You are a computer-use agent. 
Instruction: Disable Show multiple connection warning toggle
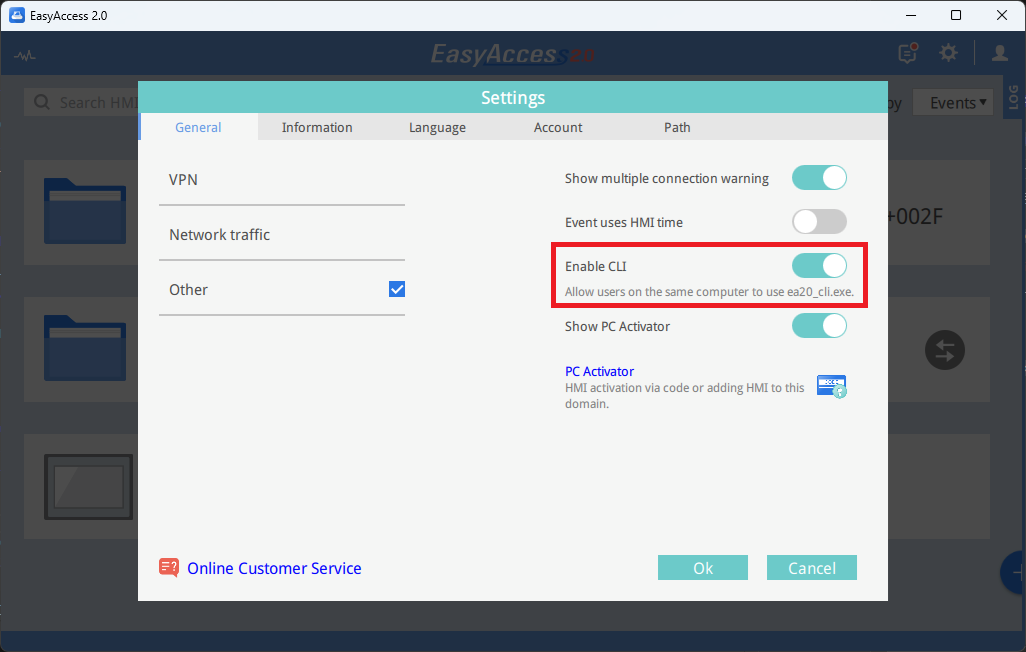click(x=819, y=178)
